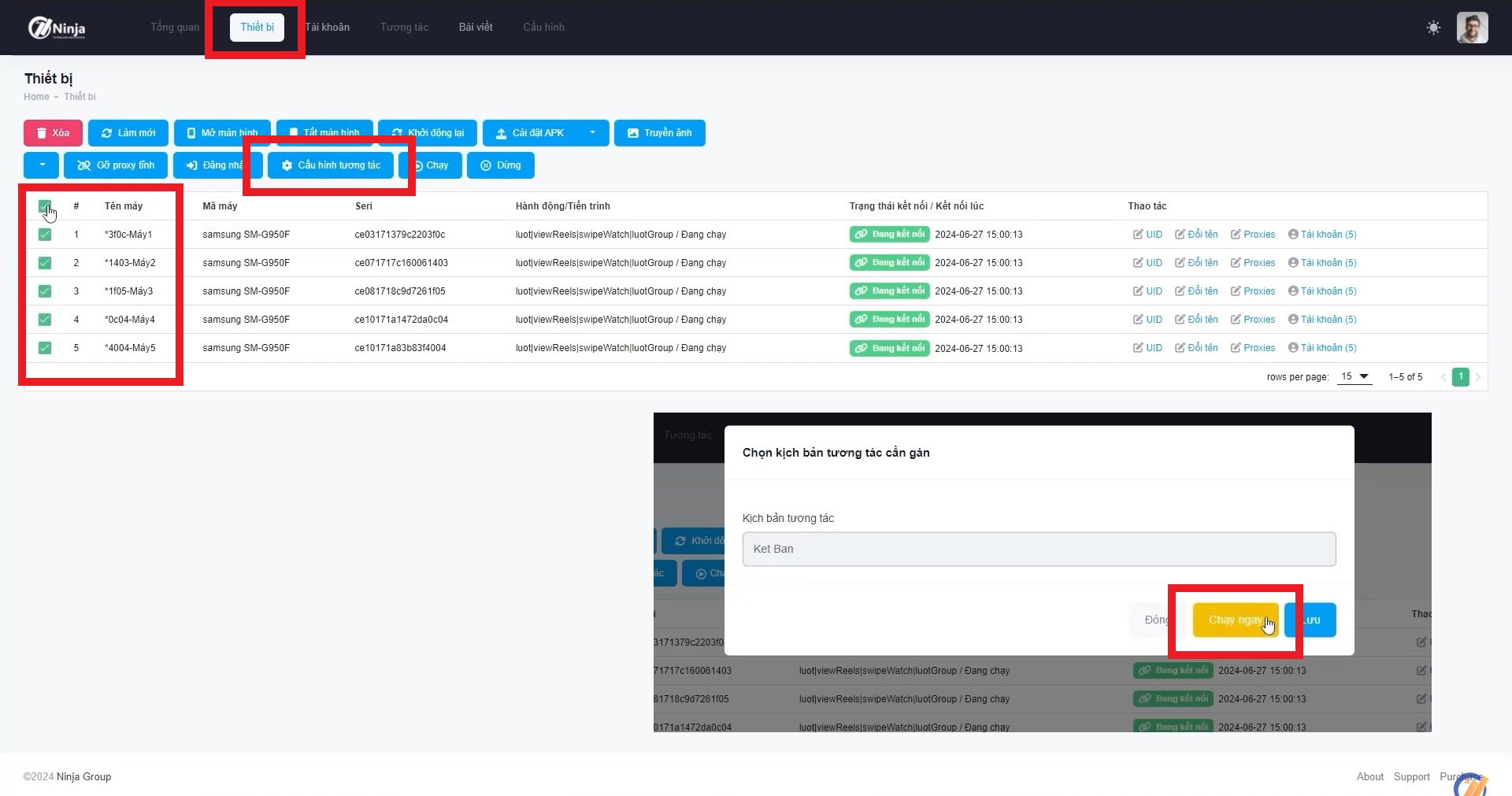Screen dimensions: 1512x796
Task: Rename device *1403-Máy2 via Đổi tên
Action: 1196,263
